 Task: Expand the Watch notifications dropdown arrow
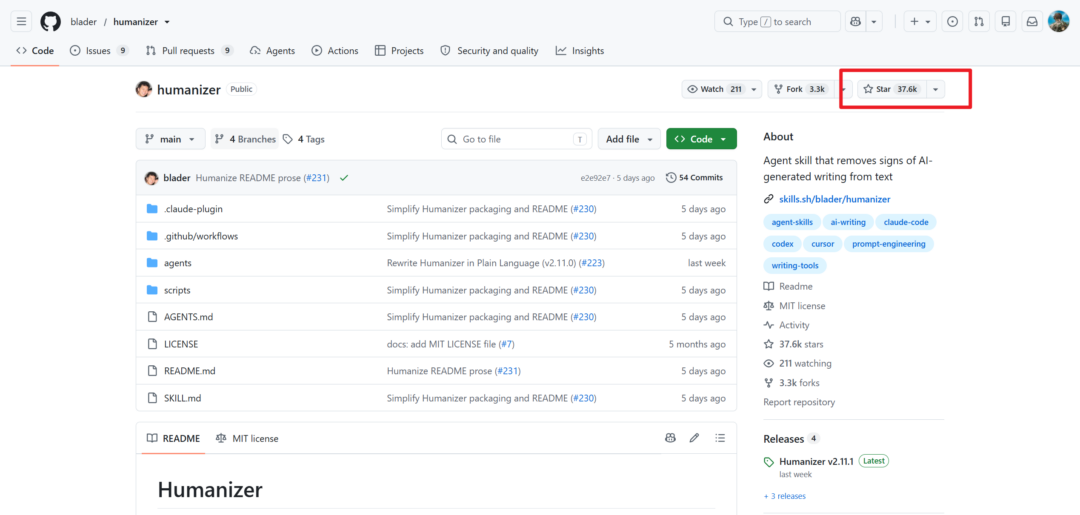pyautogui.click(x=755, y=90)
